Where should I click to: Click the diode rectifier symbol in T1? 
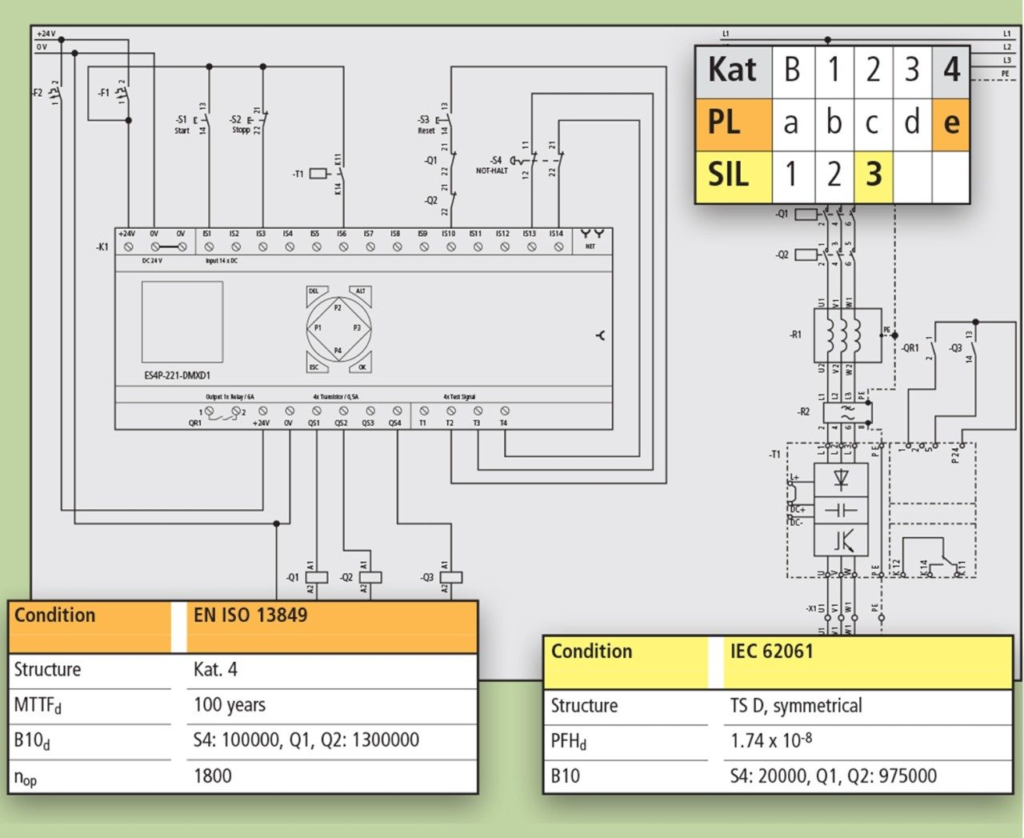[x=841, y=479]
